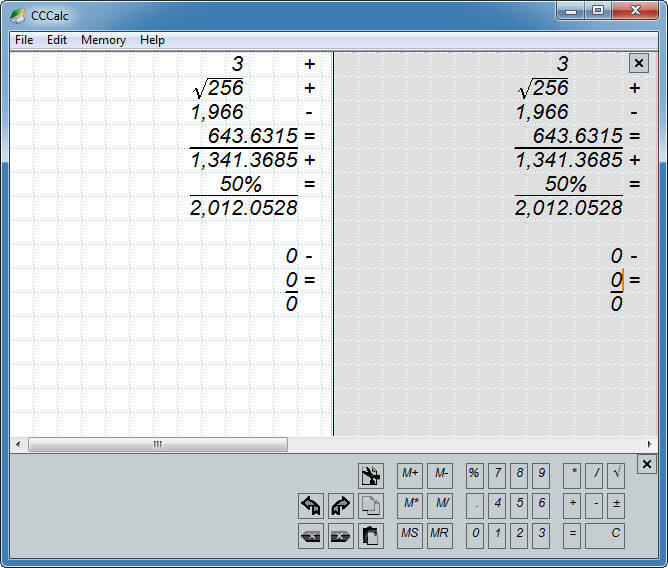668x568 pixels.
Task: Click the decimal point key
Action: (475, 506)
